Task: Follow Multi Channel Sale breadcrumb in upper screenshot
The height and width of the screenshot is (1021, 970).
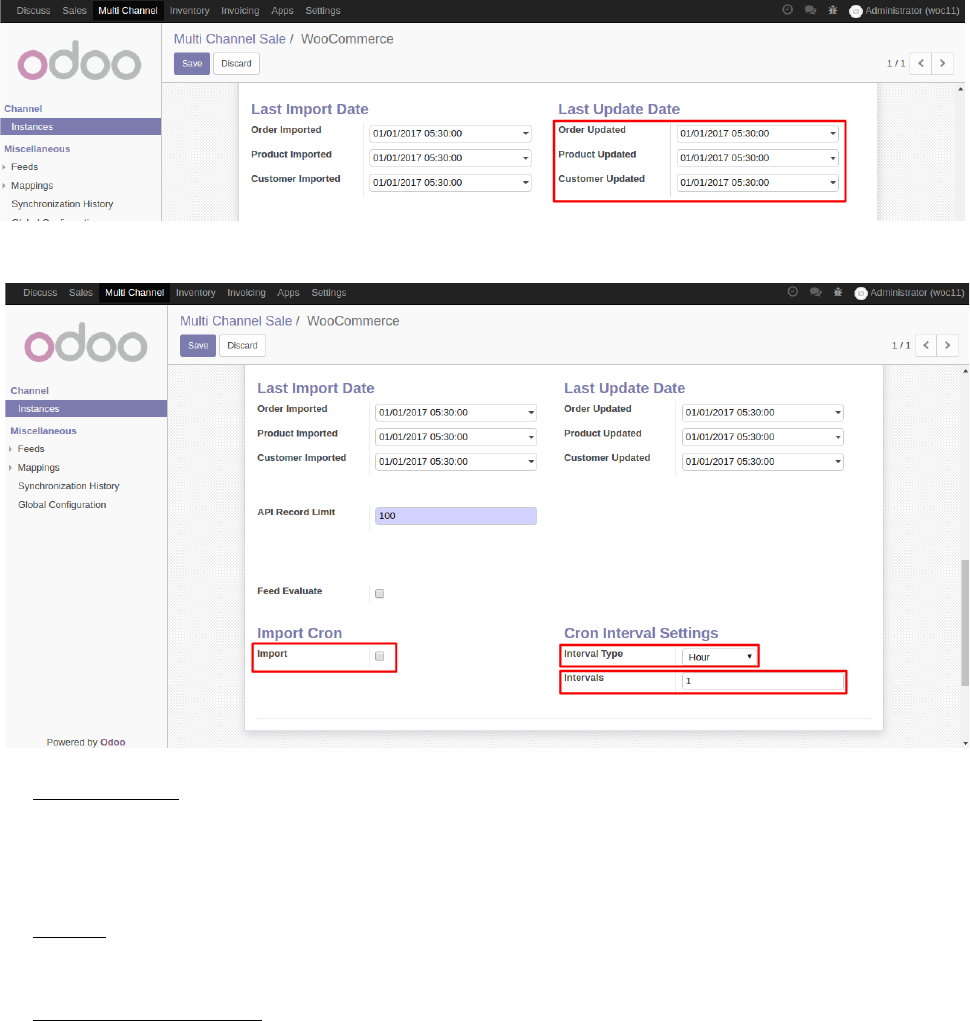Action: [230, 39]
